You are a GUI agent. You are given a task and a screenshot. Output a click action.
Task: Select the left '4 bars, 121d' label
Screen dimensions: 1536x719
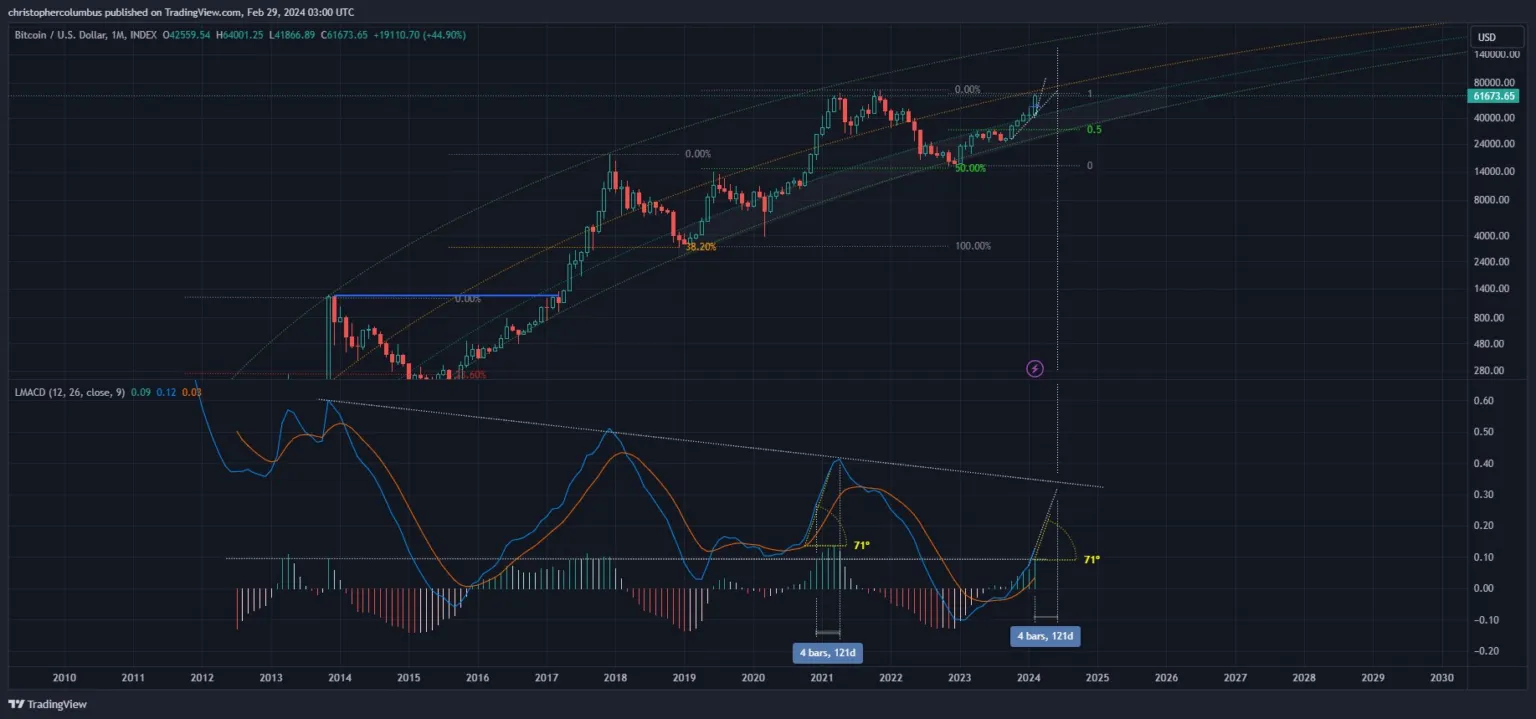click(829, 653)
